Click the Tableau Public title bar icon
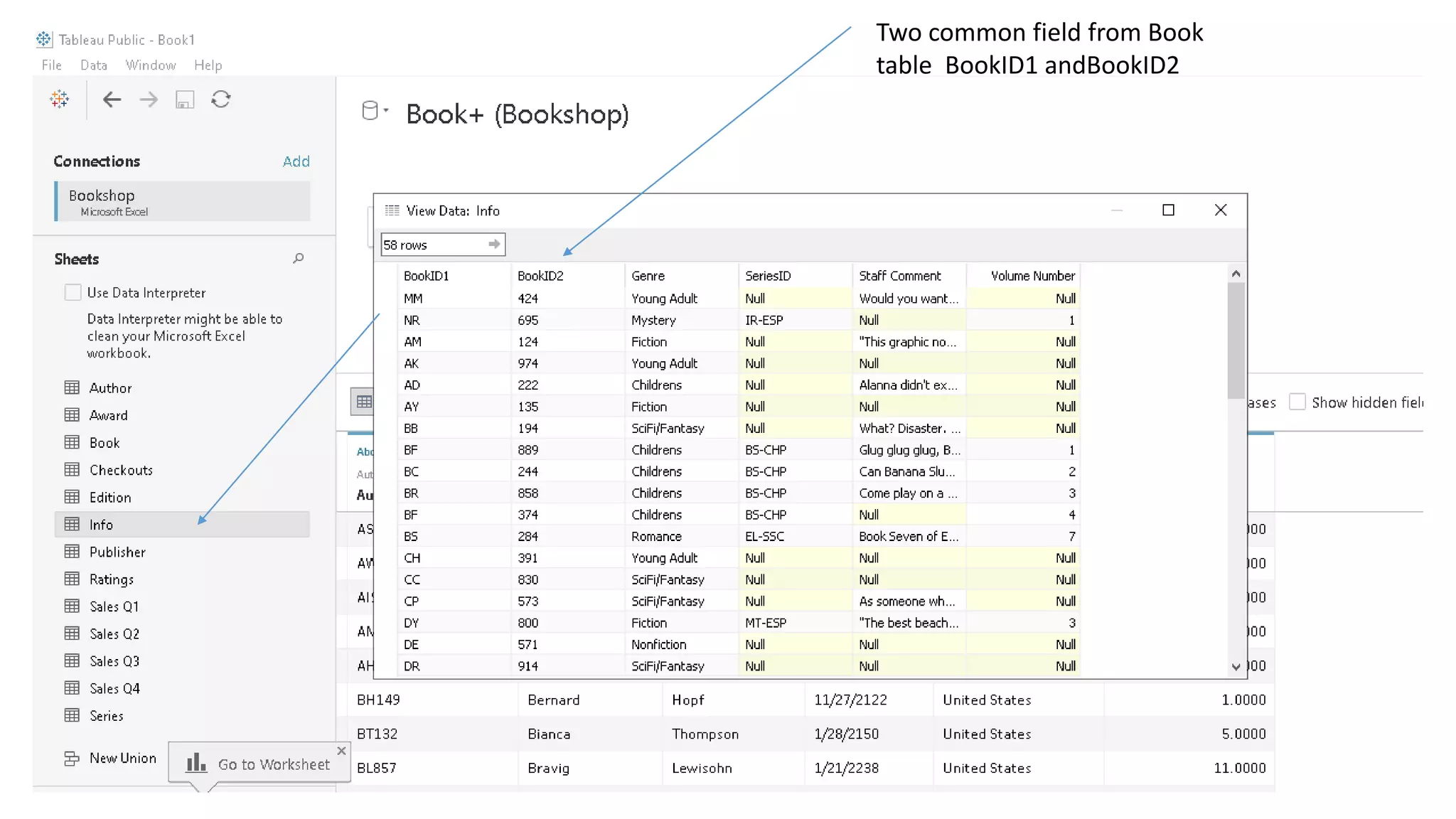 [x=44, y=39]
